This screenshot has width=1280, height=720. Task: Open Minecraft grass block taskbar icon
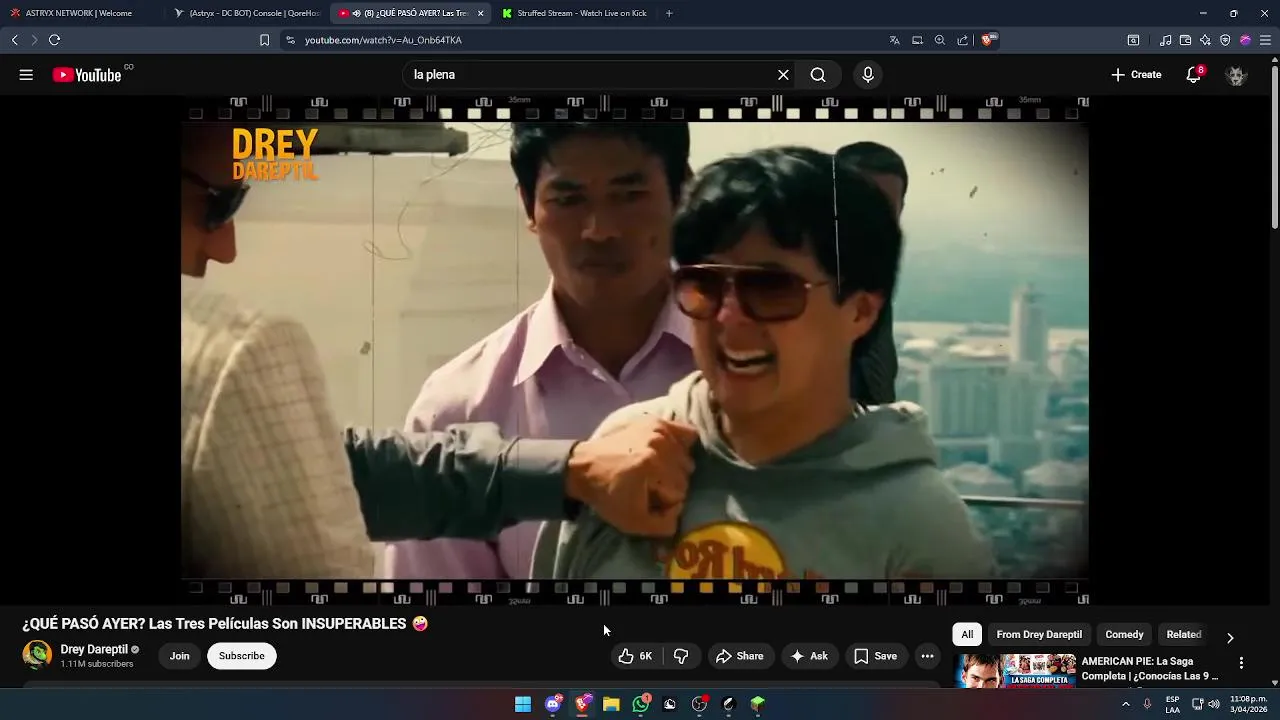coord(758,704)
